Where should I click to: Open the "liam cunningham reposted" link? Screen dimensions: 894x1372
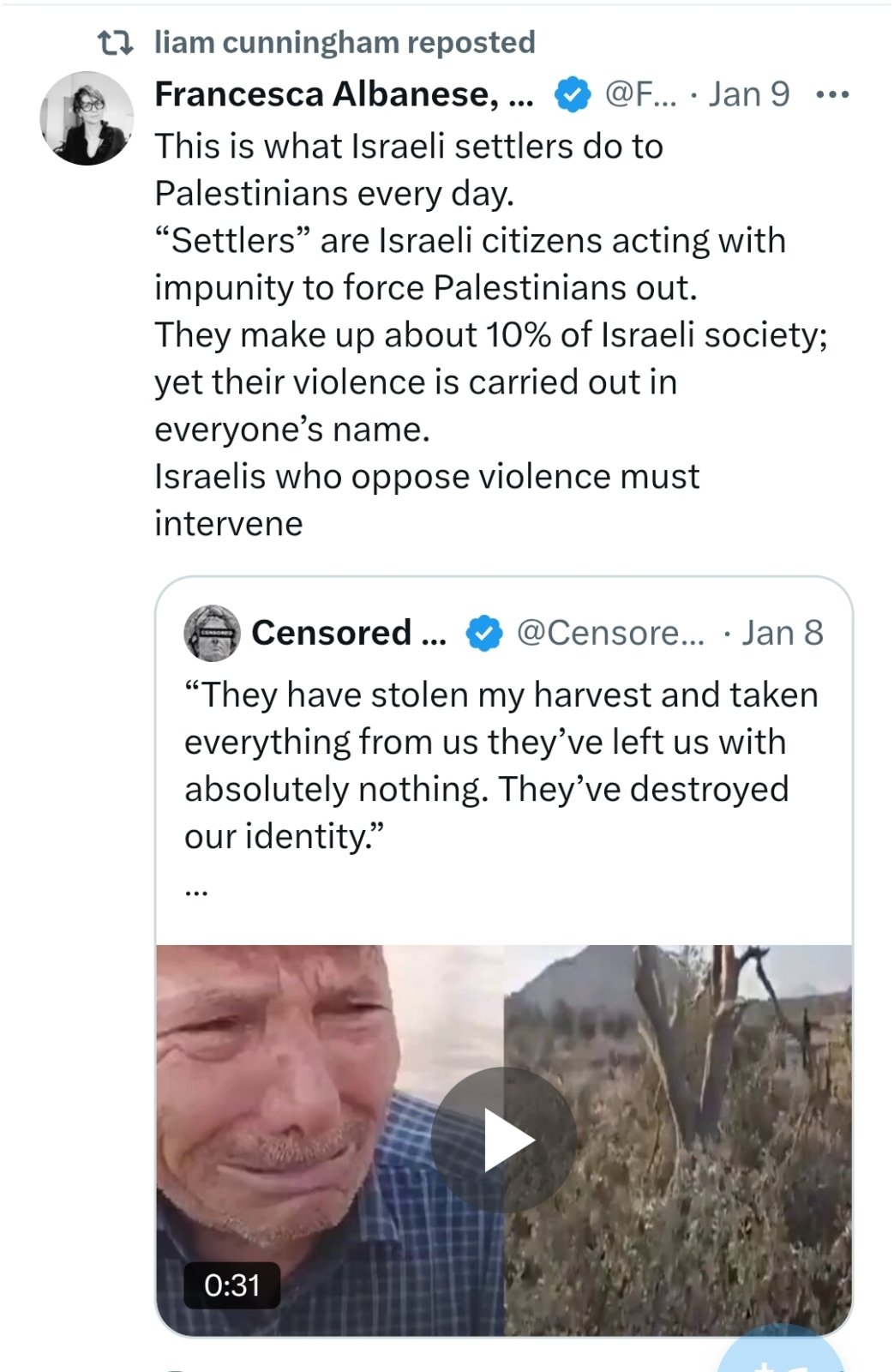click(x=345, y=43)
